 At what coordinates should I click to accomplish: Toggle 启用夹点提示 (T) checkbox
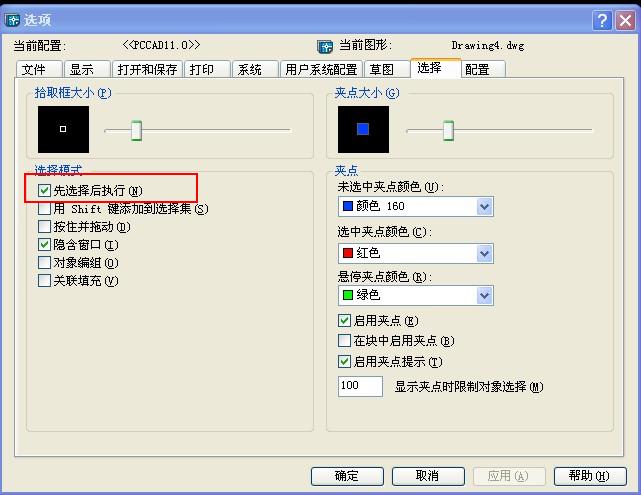[344, 361]
